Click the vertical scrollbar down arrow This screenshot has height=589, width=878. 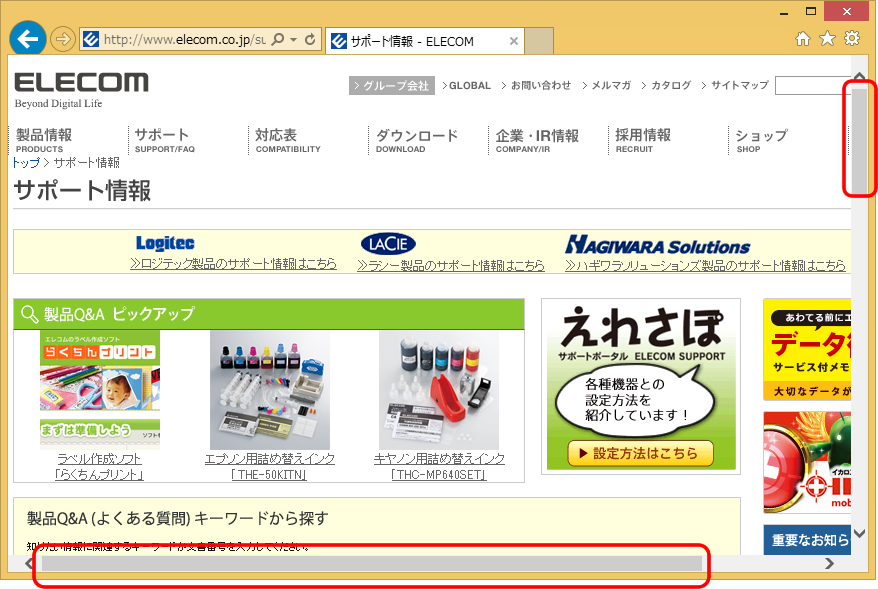click(x=859, y=534)
